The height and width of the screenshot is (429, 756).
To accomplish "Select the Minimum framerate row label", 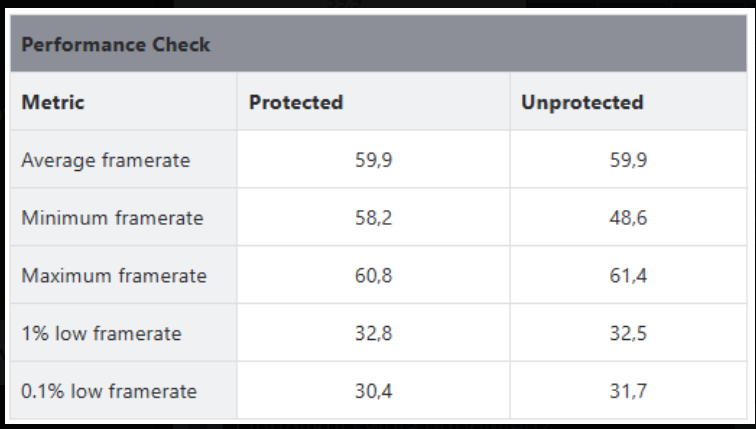I will 112,217.
